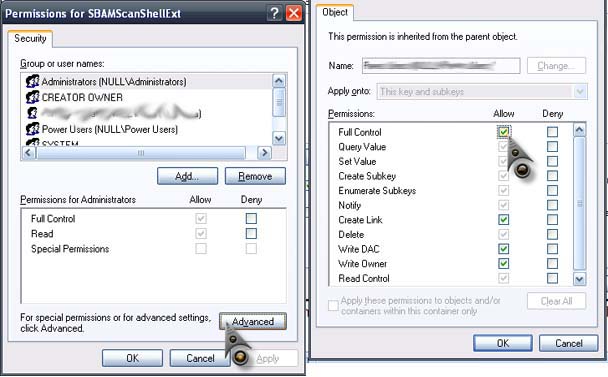Click the user list horizontal scrollbar thumb

141,153
